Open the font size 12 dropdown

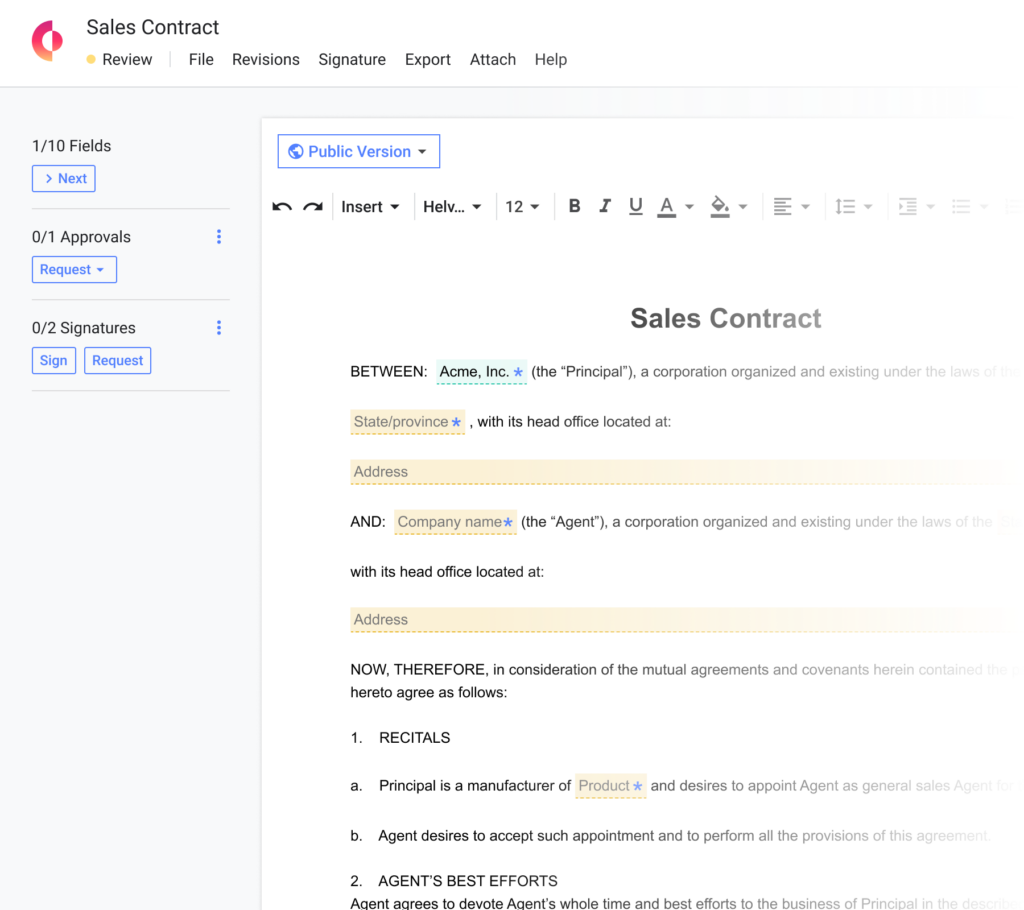click(522, 207)
